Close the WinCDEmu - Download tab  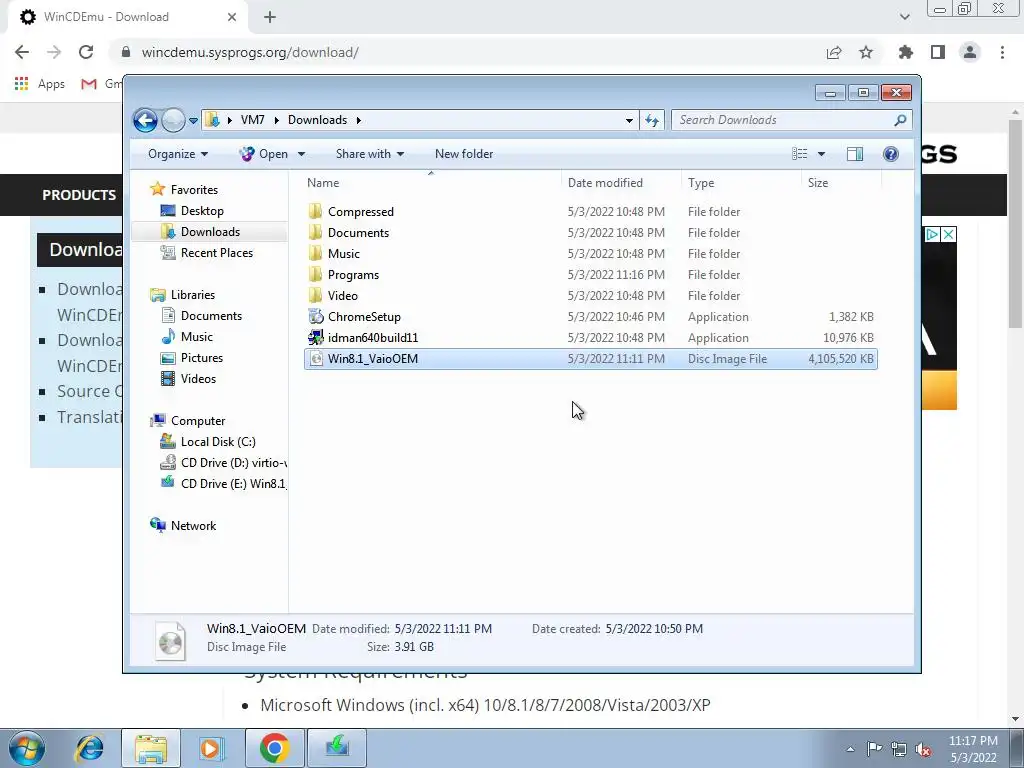pos(232,17)
